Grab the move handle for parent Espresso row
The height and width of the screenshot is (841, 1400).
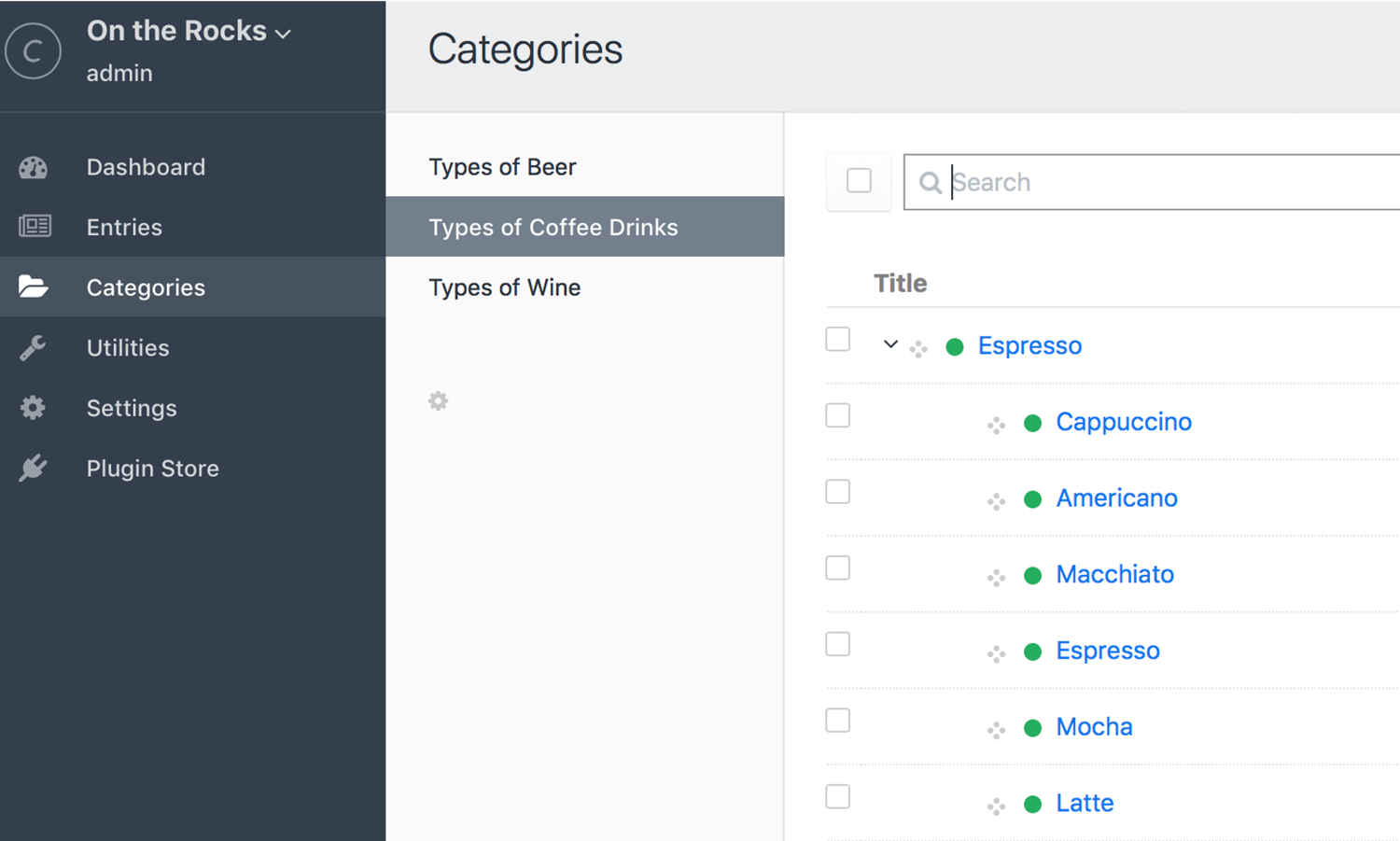point(918,349)
